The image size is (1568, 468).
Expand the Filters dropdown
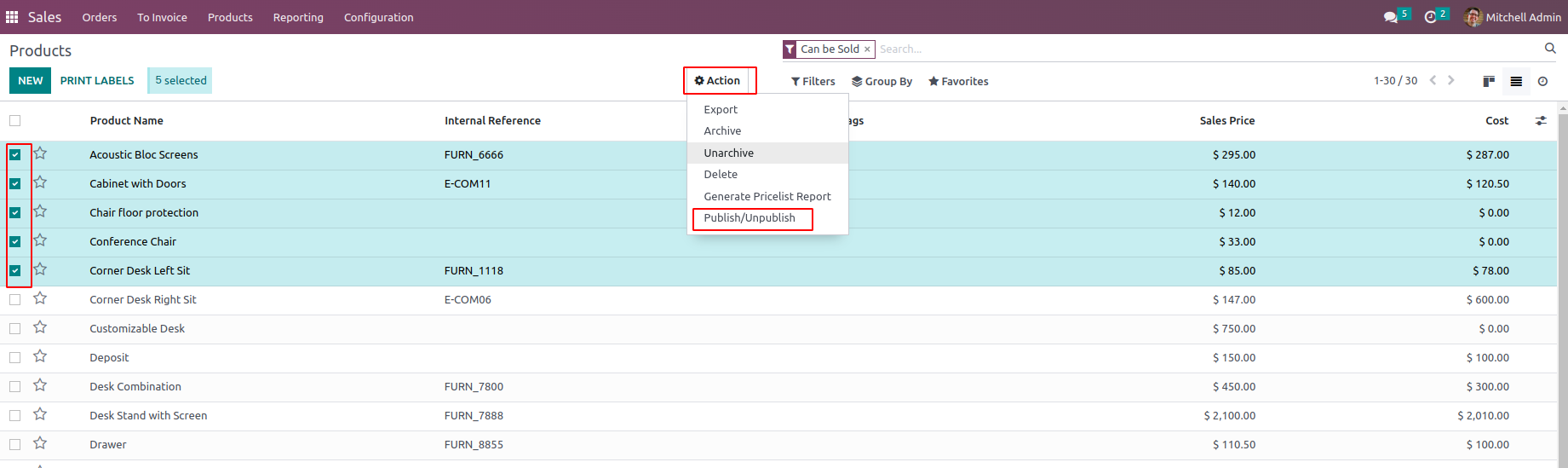point(813,81)
